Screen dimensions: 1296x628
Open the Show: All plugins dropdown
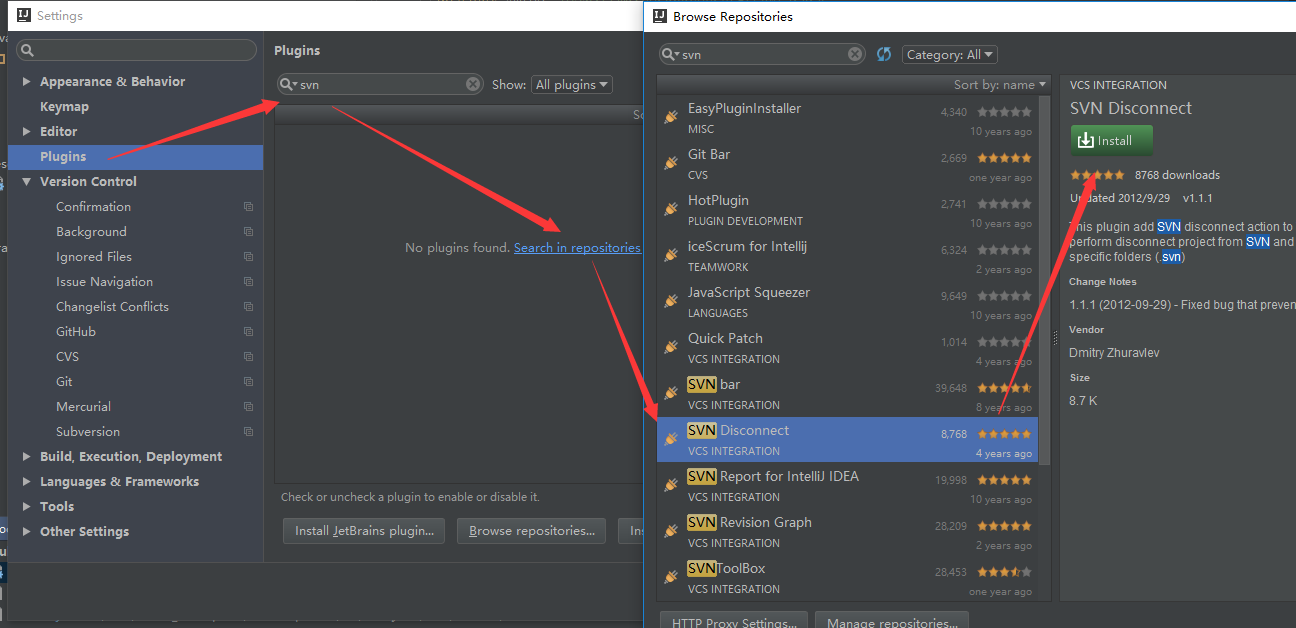click(x=571, y=84)
